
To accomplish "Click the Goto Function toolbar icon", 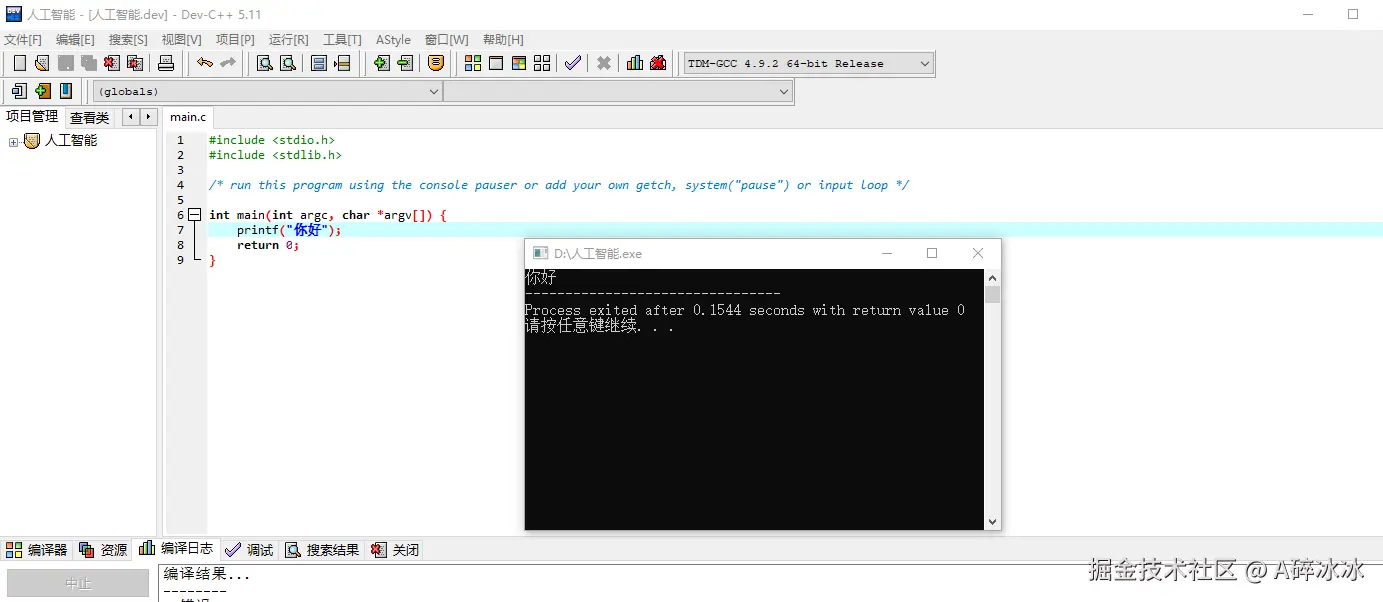I will coord(319,63).
